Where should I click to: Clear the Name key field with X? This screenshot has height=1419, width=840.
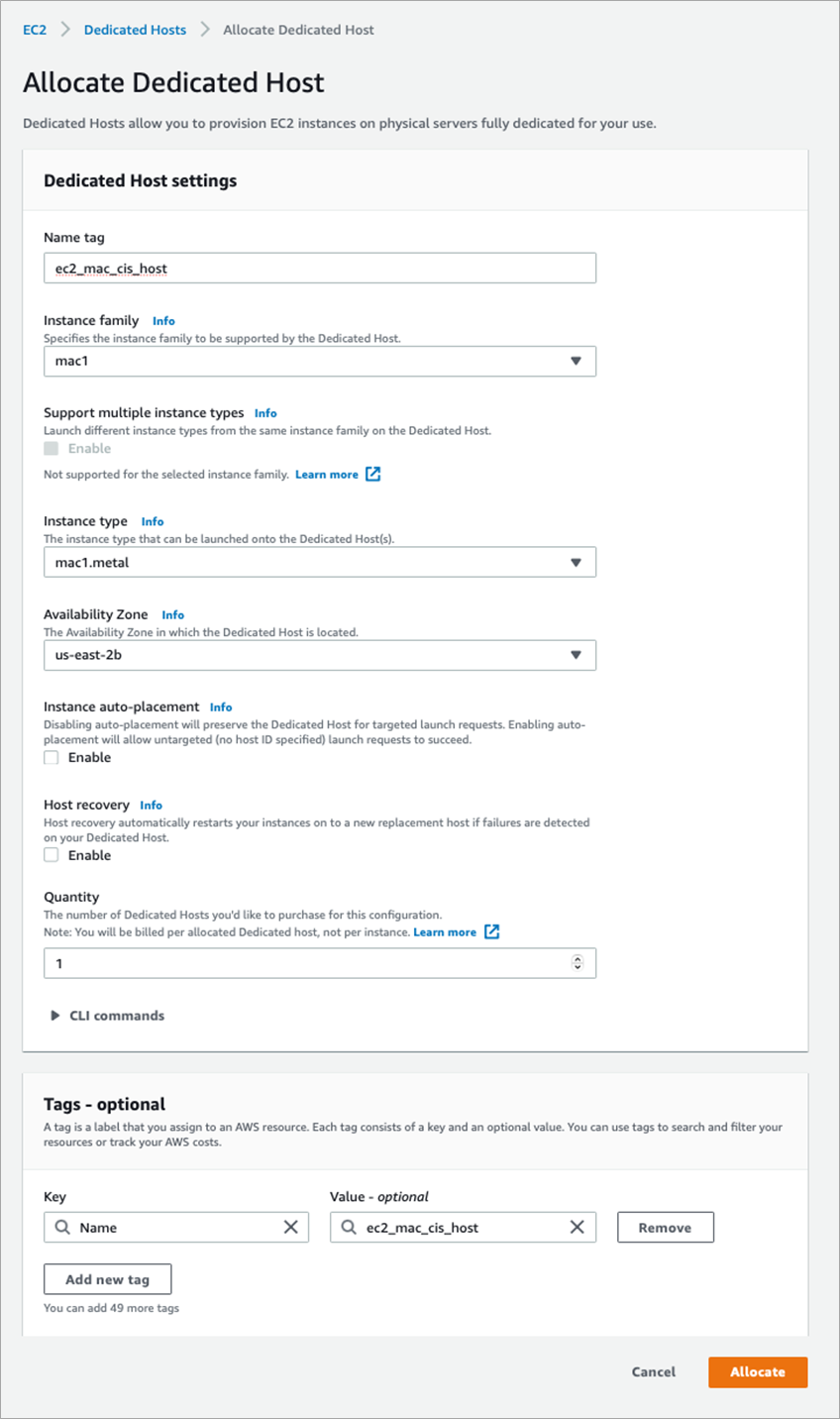click(290, 1227)
